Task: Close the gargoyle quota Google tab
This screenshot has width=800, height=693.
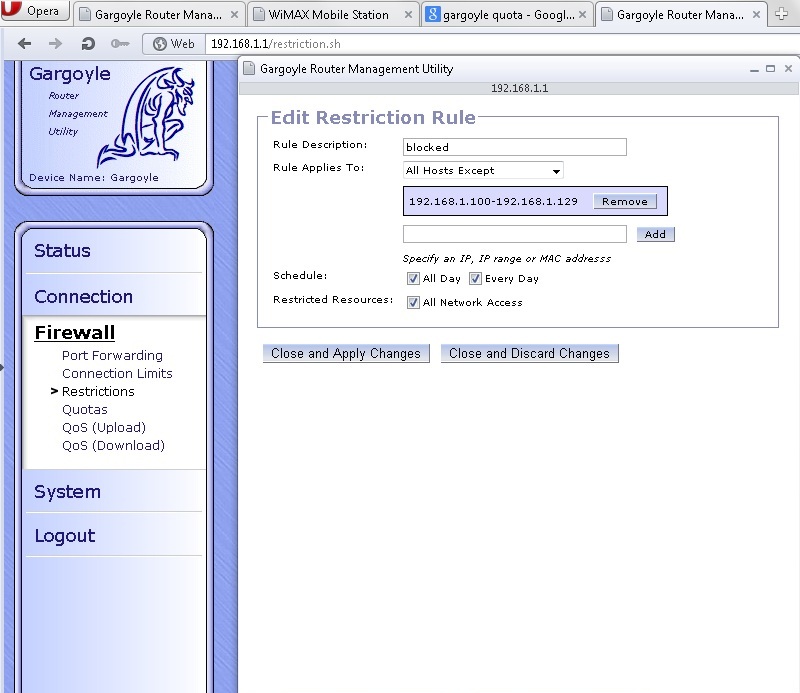Action: point(582,15)
